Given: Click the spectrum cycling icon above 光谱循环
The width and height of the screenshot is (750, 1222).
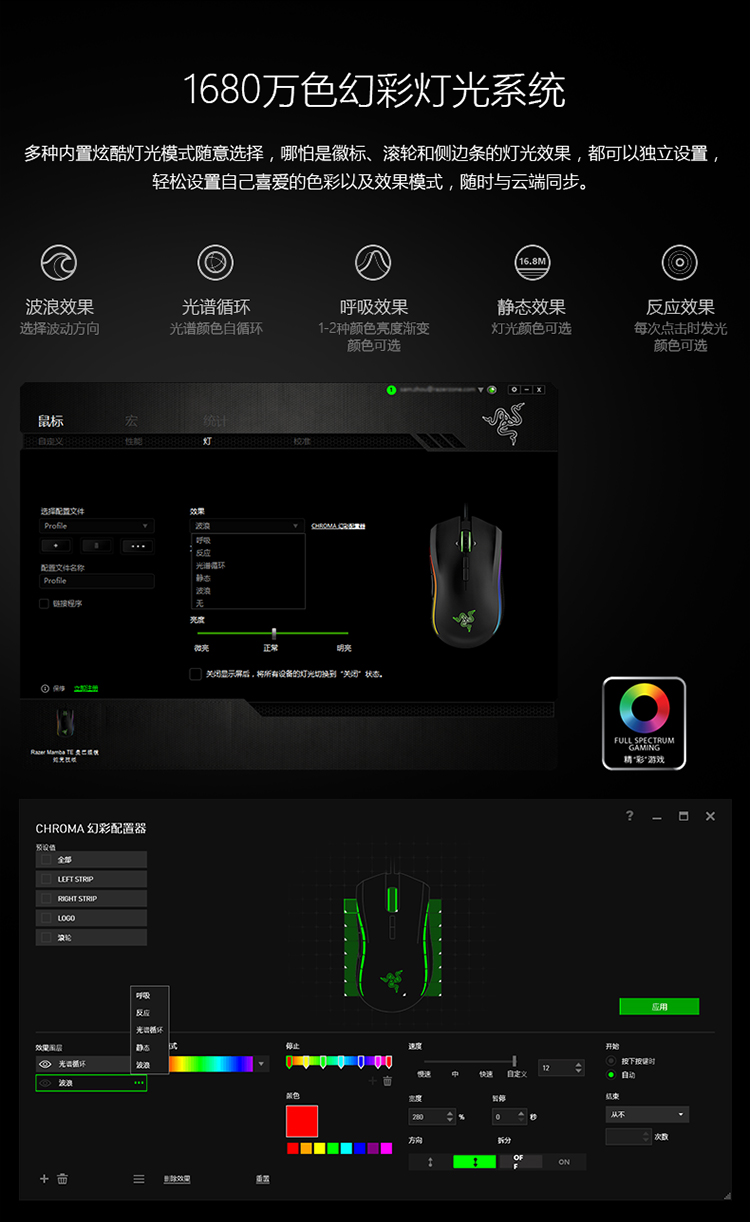Looking at the screenshot, I should click(215, 263).
